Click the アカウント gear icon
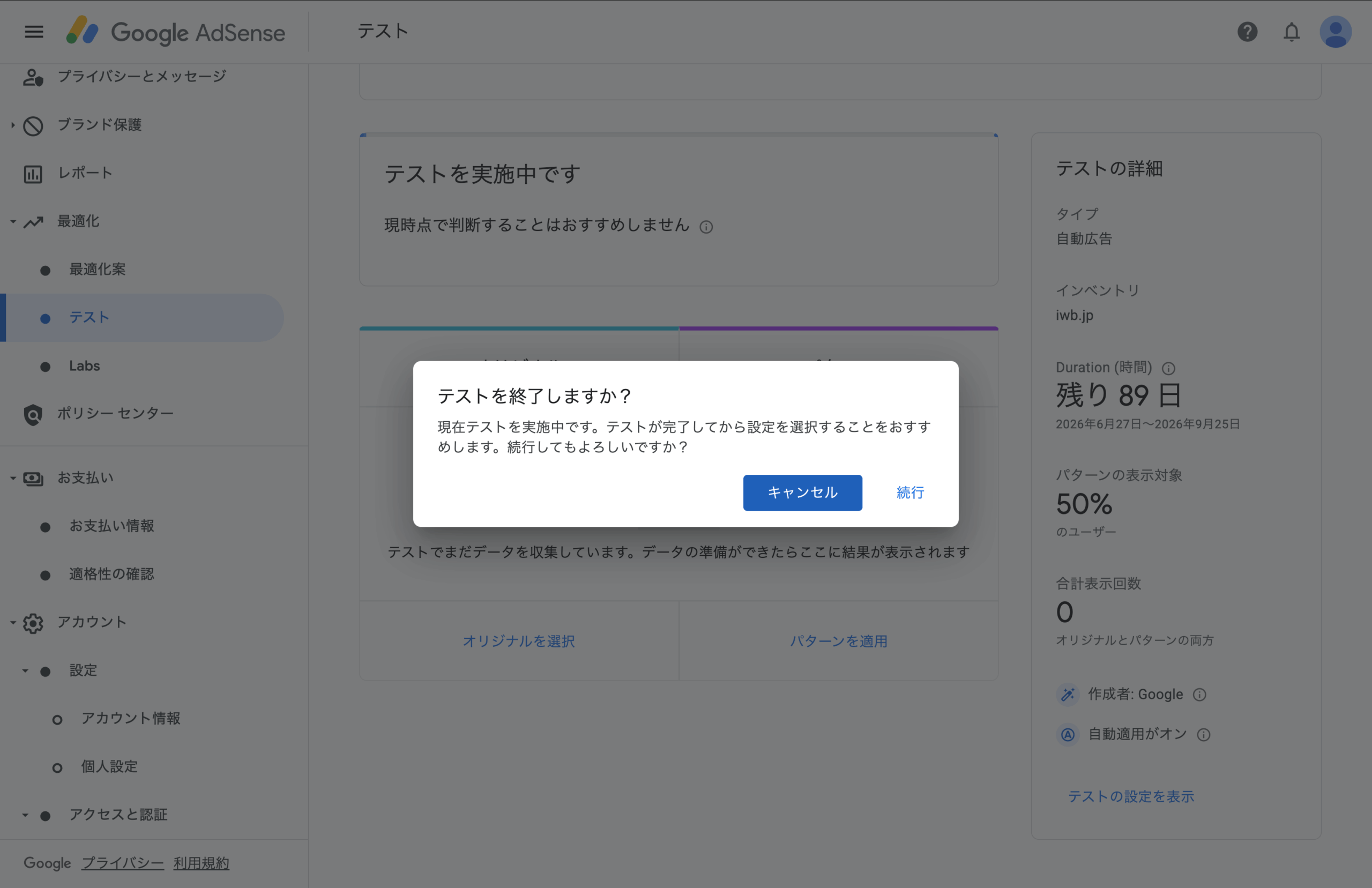1372x888 pixels. coord(33,623)
